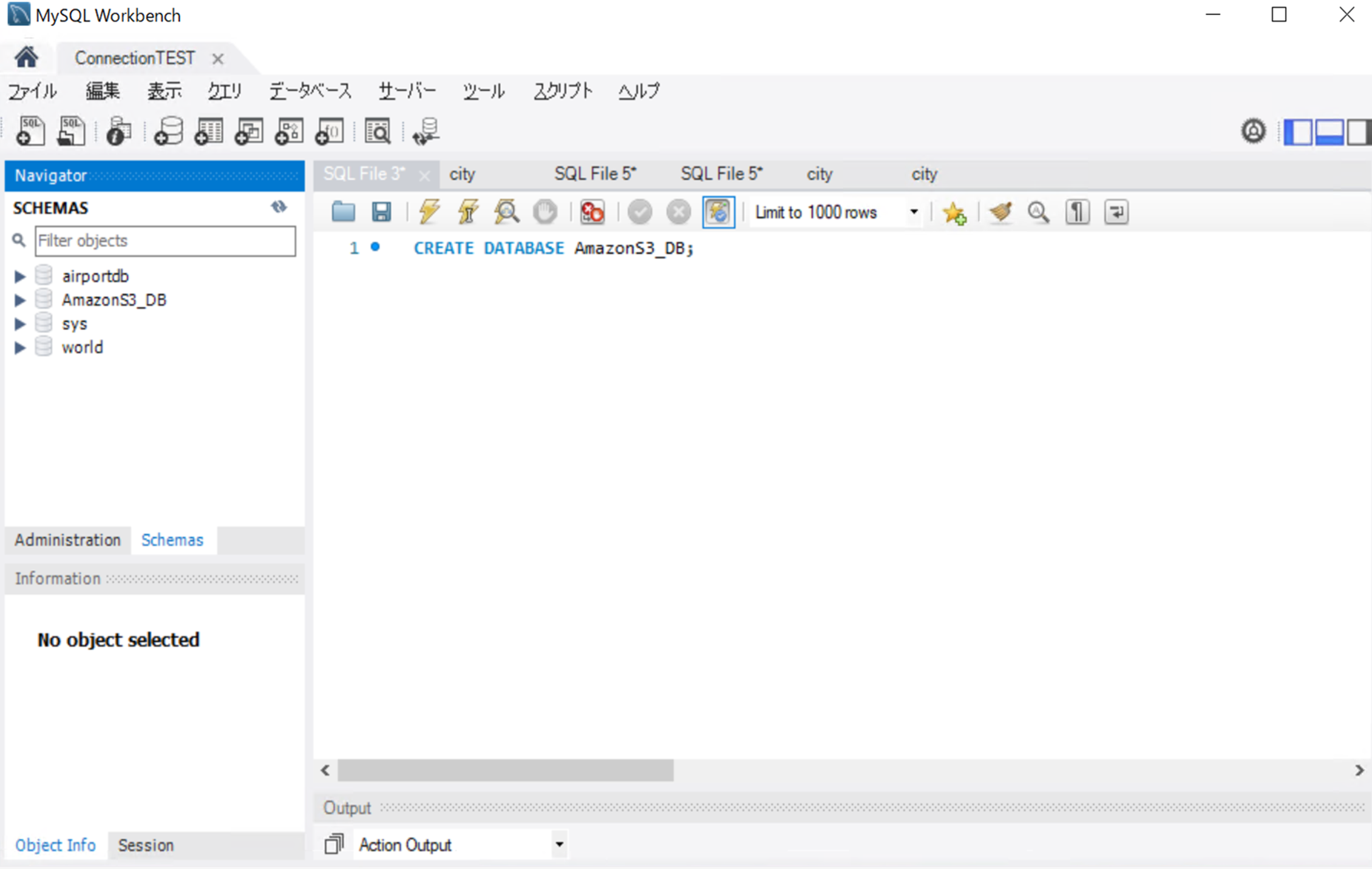This screenshot has height=869, width=1372.
Task: Open the 表示 menu
Action: click(165, 91)
